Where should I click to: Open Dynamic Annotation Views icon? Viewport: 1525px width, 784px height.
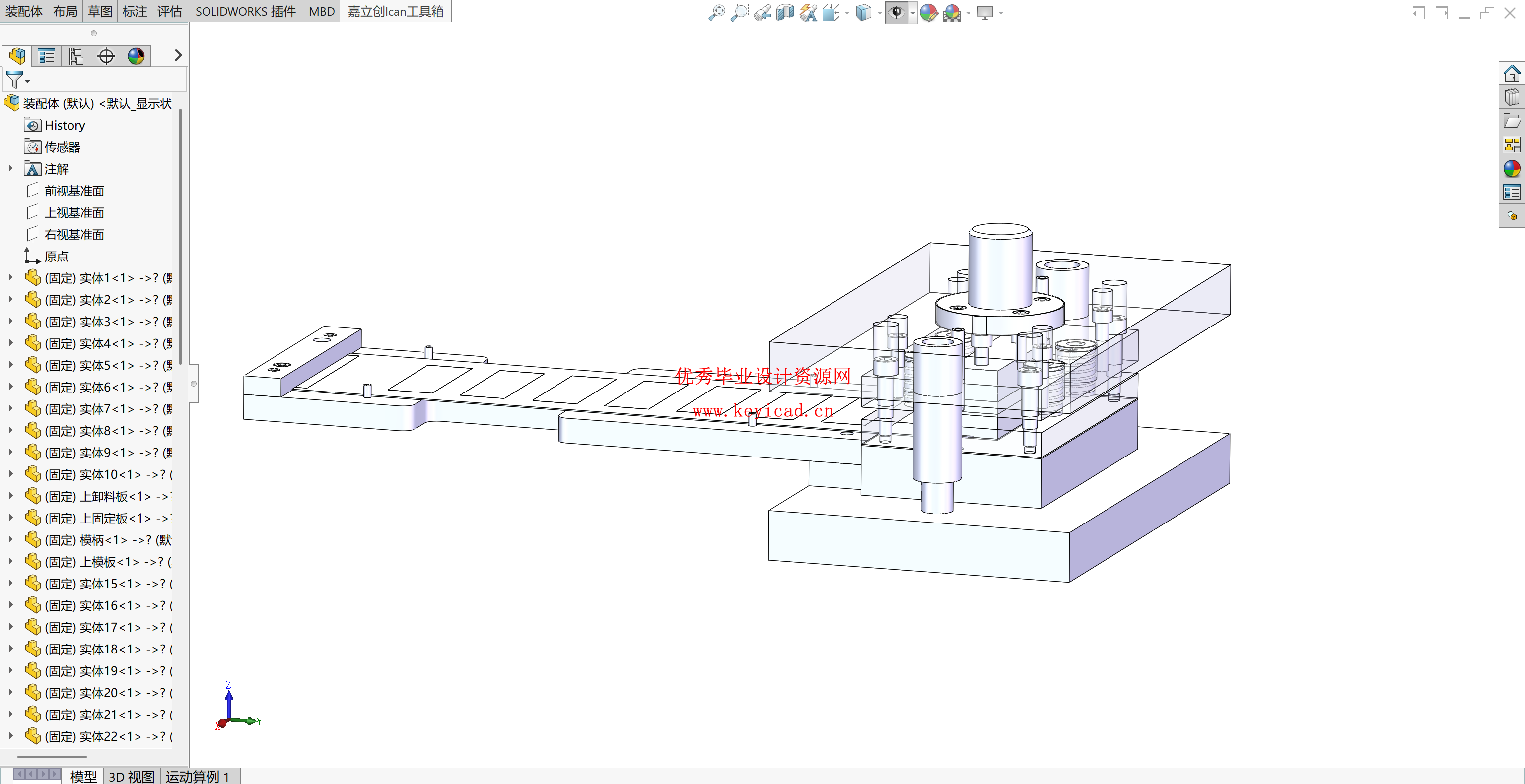click(808, 12)
